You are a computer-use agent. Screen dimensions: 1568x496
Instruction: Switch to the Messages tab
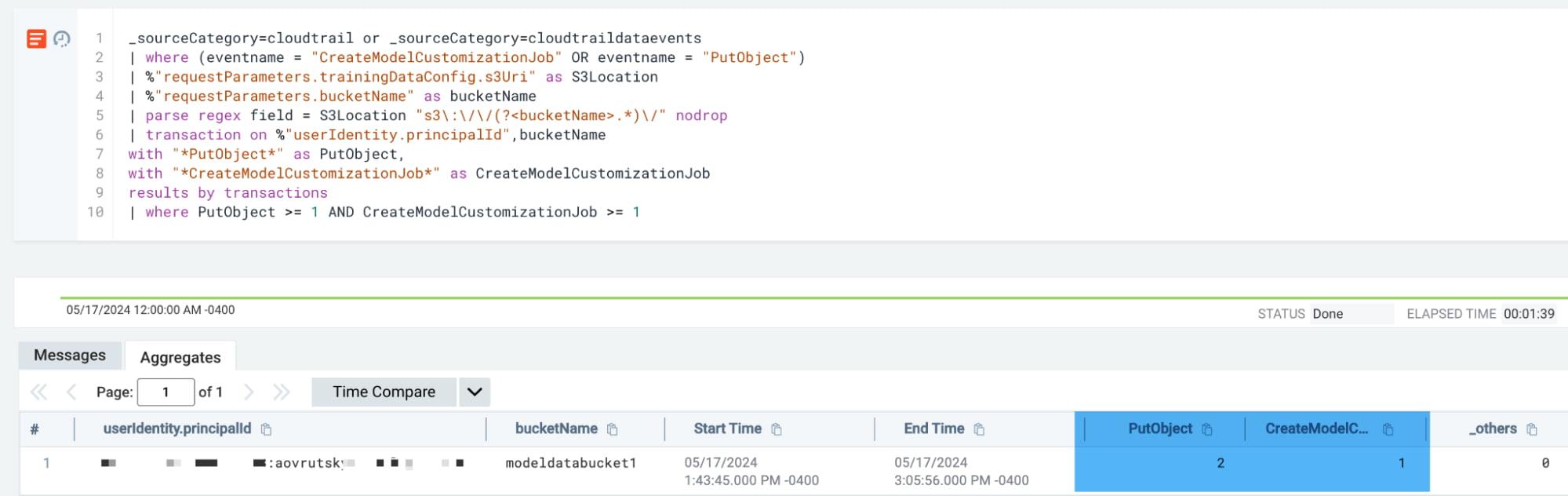(70, 356)
